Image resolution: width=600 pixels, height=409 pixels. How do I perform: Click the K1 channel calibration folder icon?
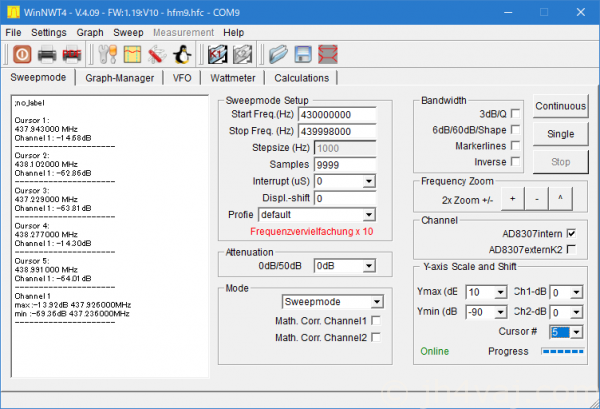(x=217, y=54)
